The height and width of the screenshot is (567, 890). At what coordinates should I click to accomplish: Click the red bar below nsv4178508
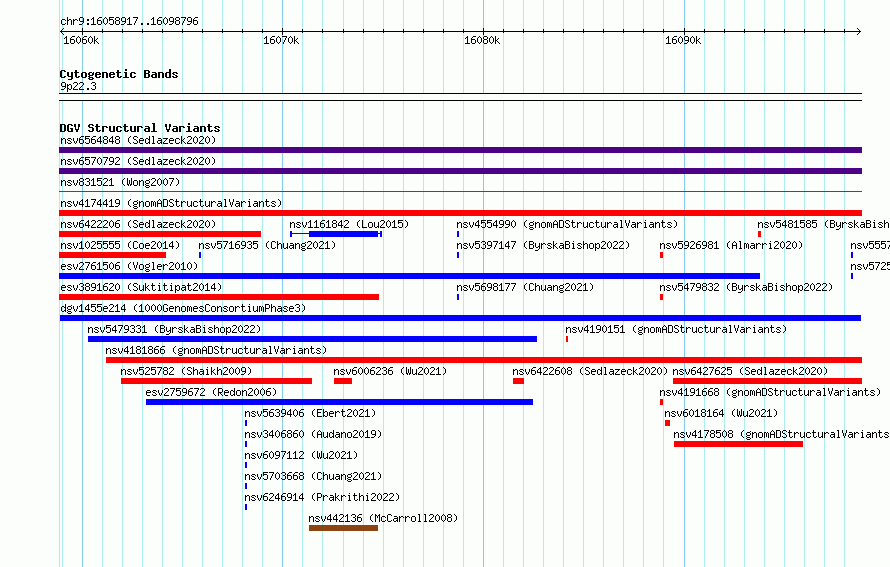pyautogui.click(x=738, y=444)
